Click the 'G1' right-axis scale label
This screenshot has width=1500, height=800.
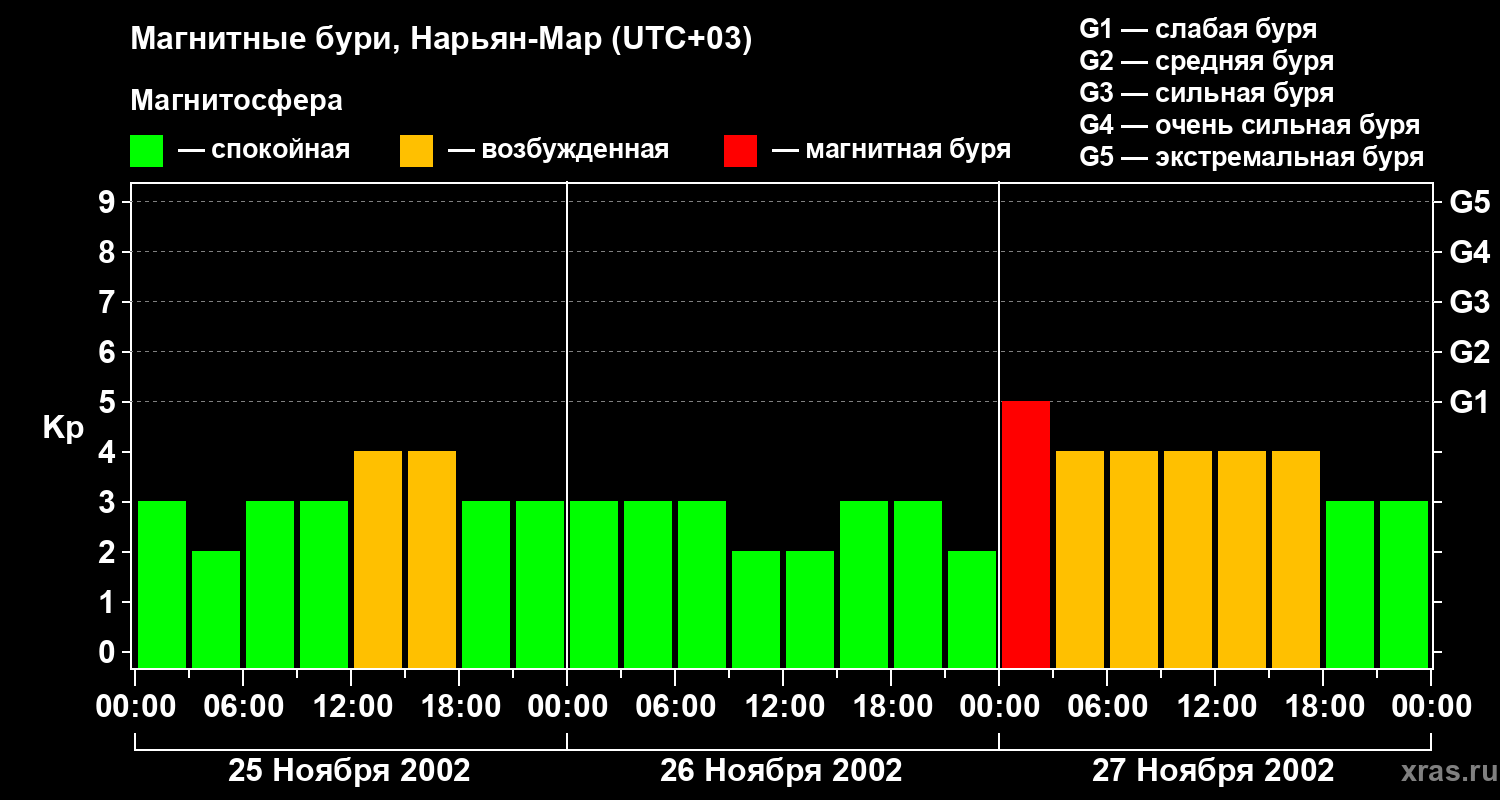coord(1469,402)
